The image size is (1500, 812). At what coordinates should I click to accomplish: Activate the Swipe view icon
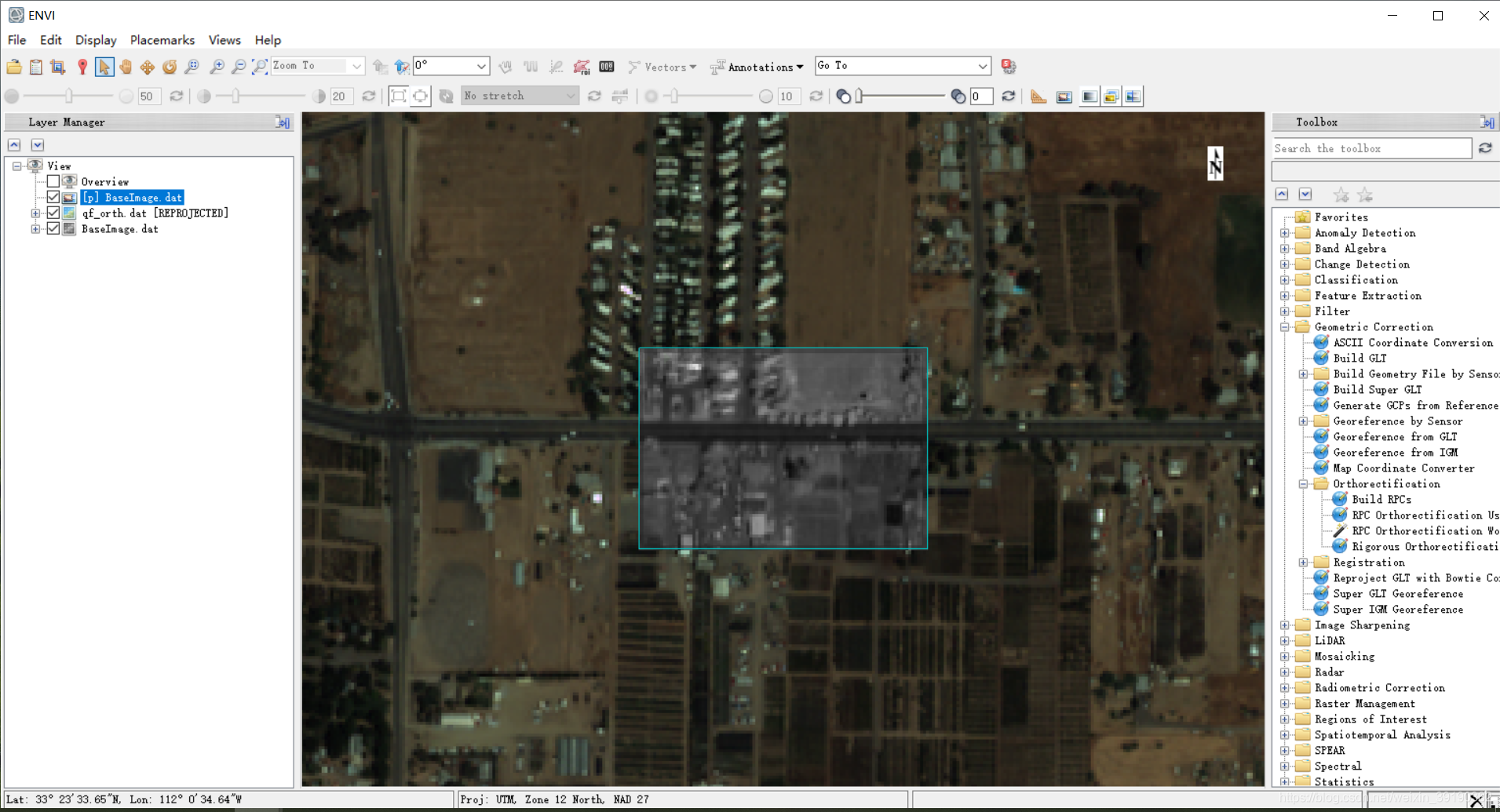[x=1133, y=96]
